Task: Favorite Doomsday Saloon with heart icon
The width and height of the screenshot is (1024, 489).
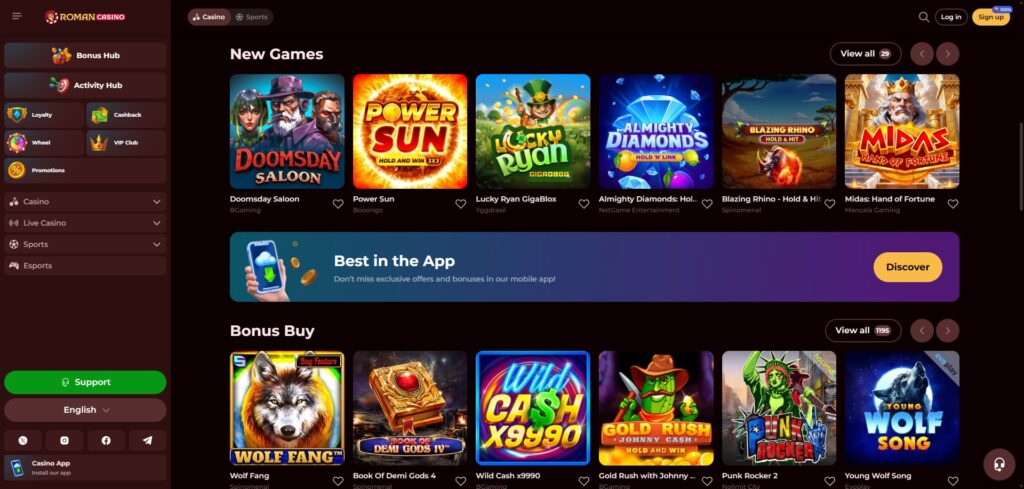Action: click(x=338, y=204)
